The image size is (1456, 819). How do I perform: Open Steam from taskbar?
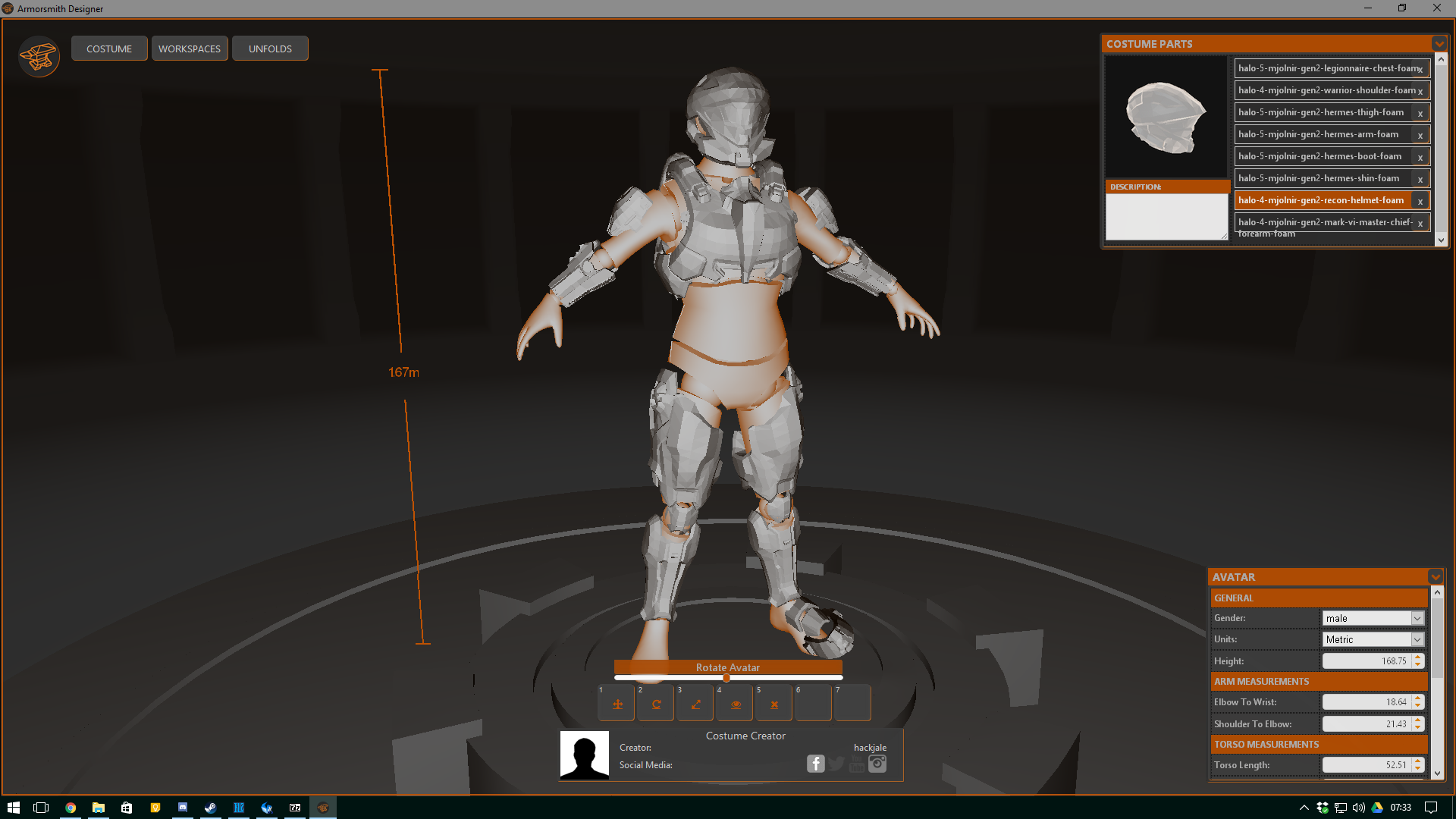(x=211, y=808)
